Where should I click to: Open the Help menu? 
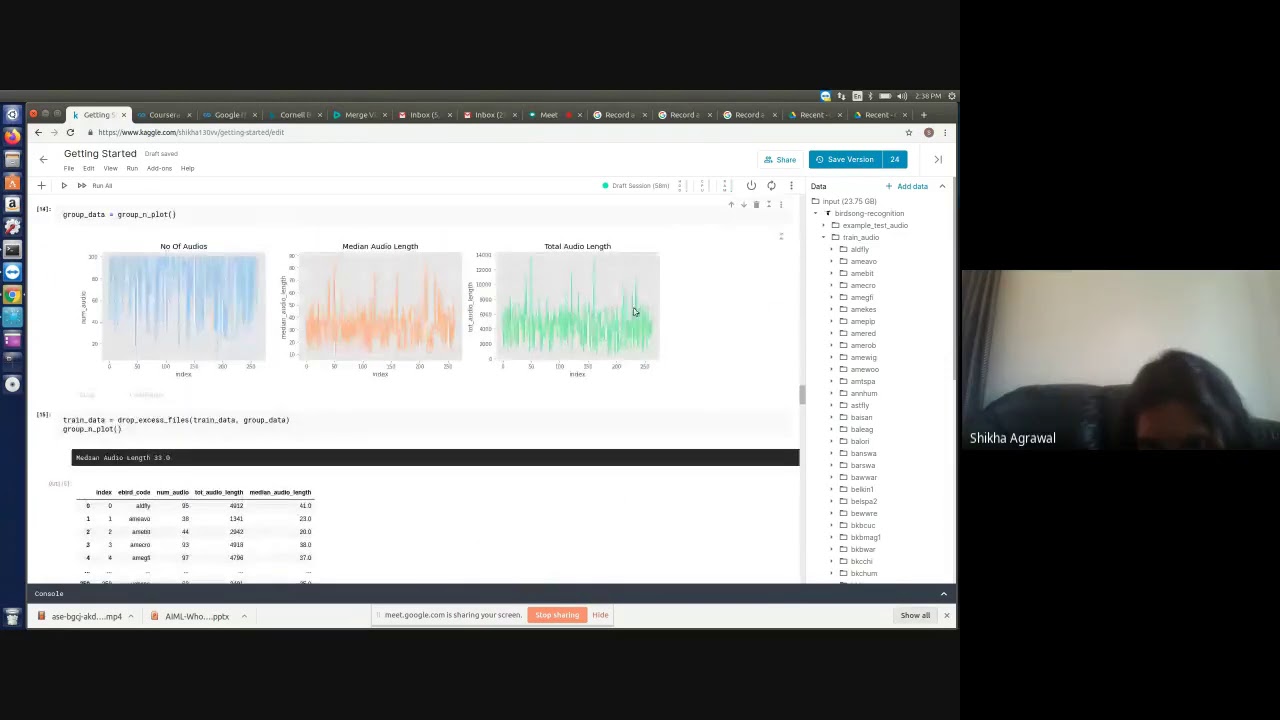(187, 168)
